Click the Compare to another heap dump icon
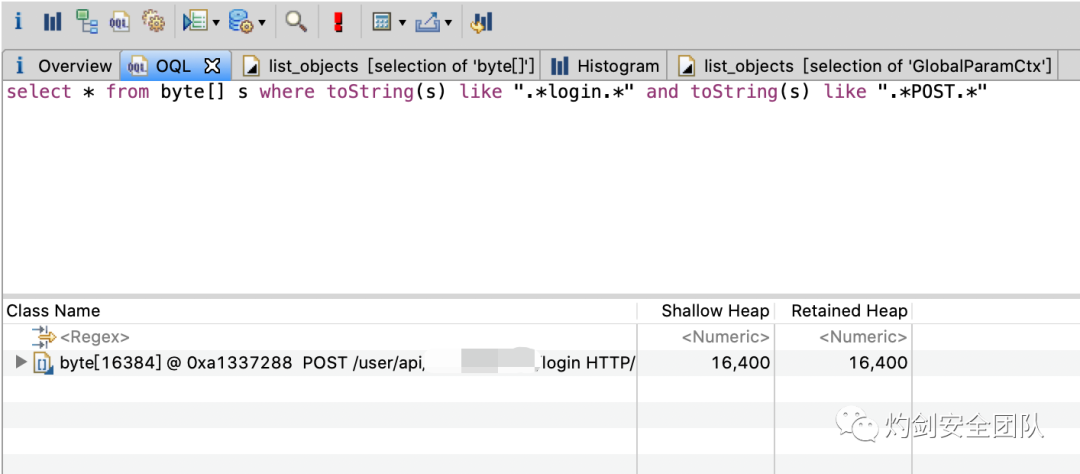 point(481,22)
